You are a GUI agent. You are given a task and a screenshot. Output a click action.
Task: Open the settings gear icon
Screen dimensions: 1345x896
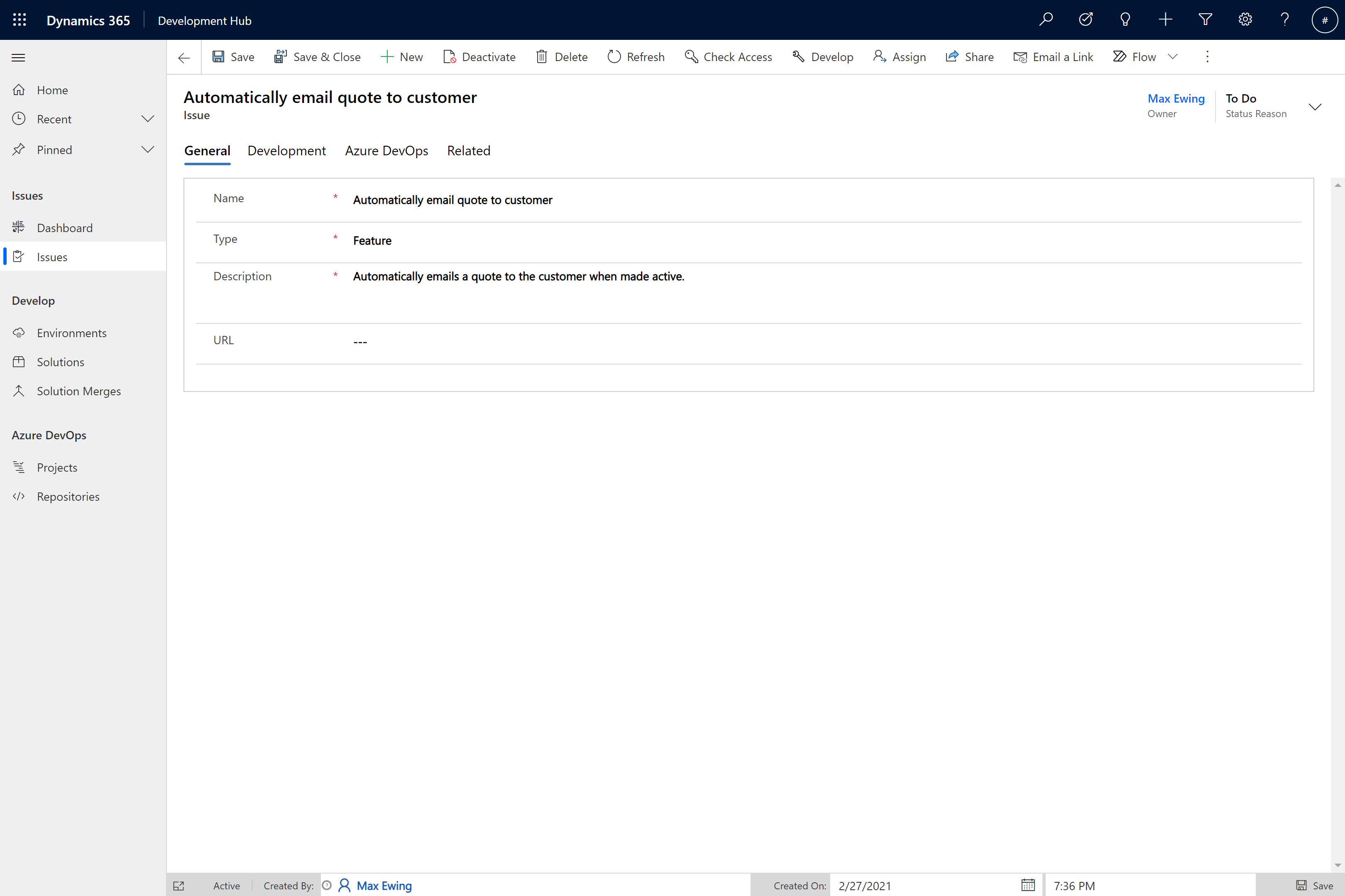tap(1245, 20)
